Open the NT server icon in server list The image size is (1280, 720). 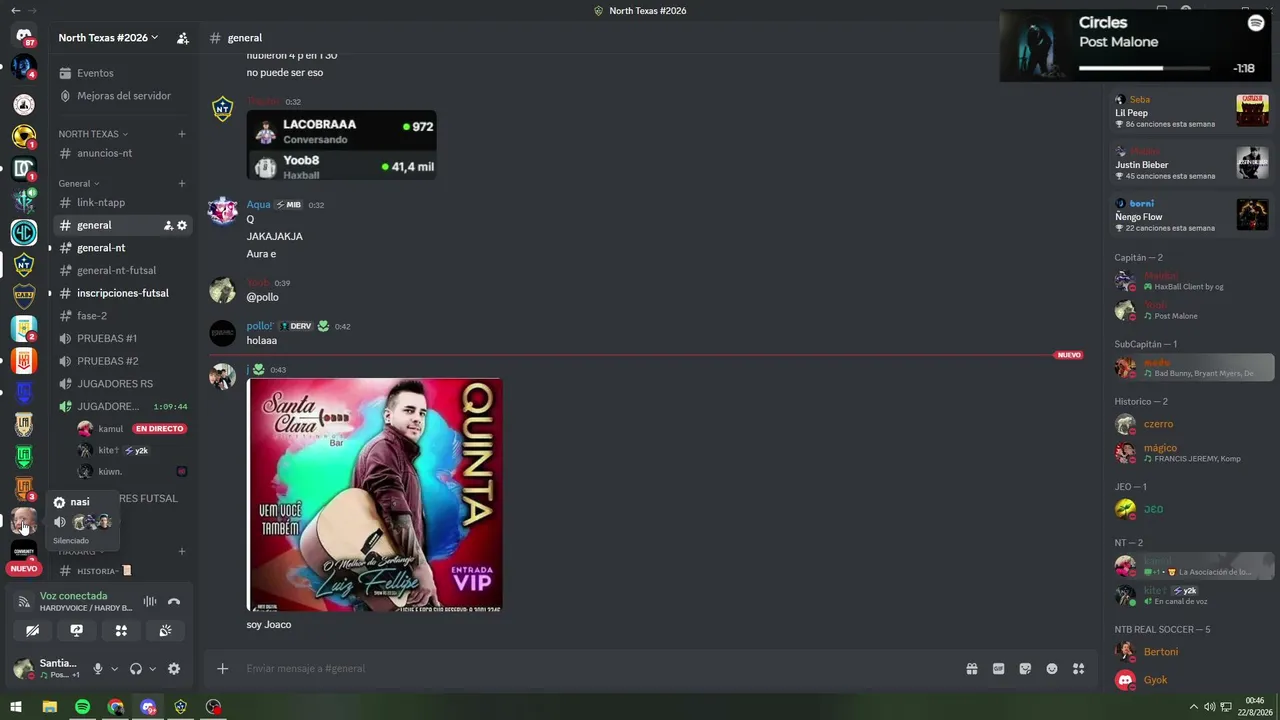[24, 264]
